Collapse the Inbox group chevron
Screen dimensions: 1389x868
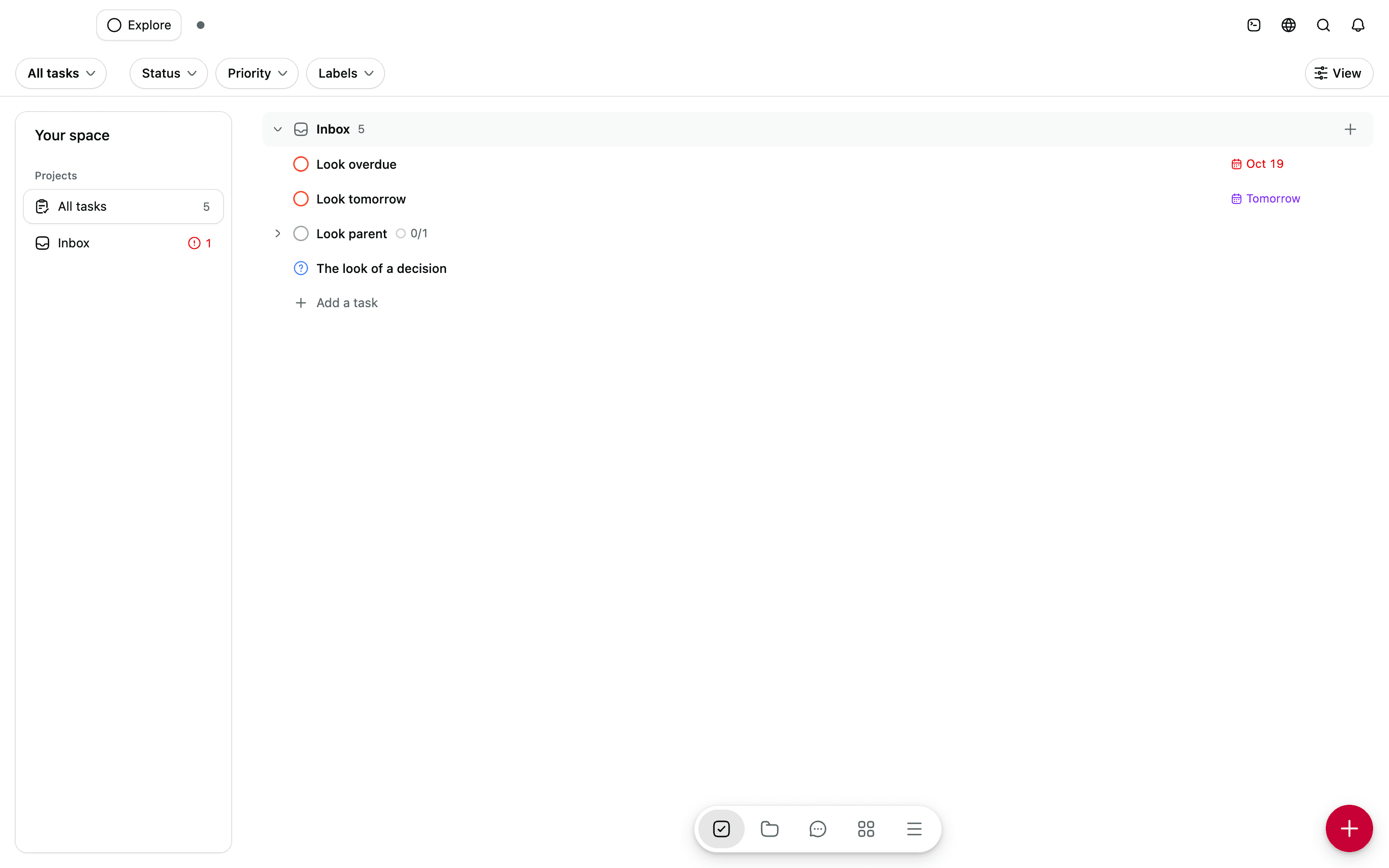pos(278,129)
